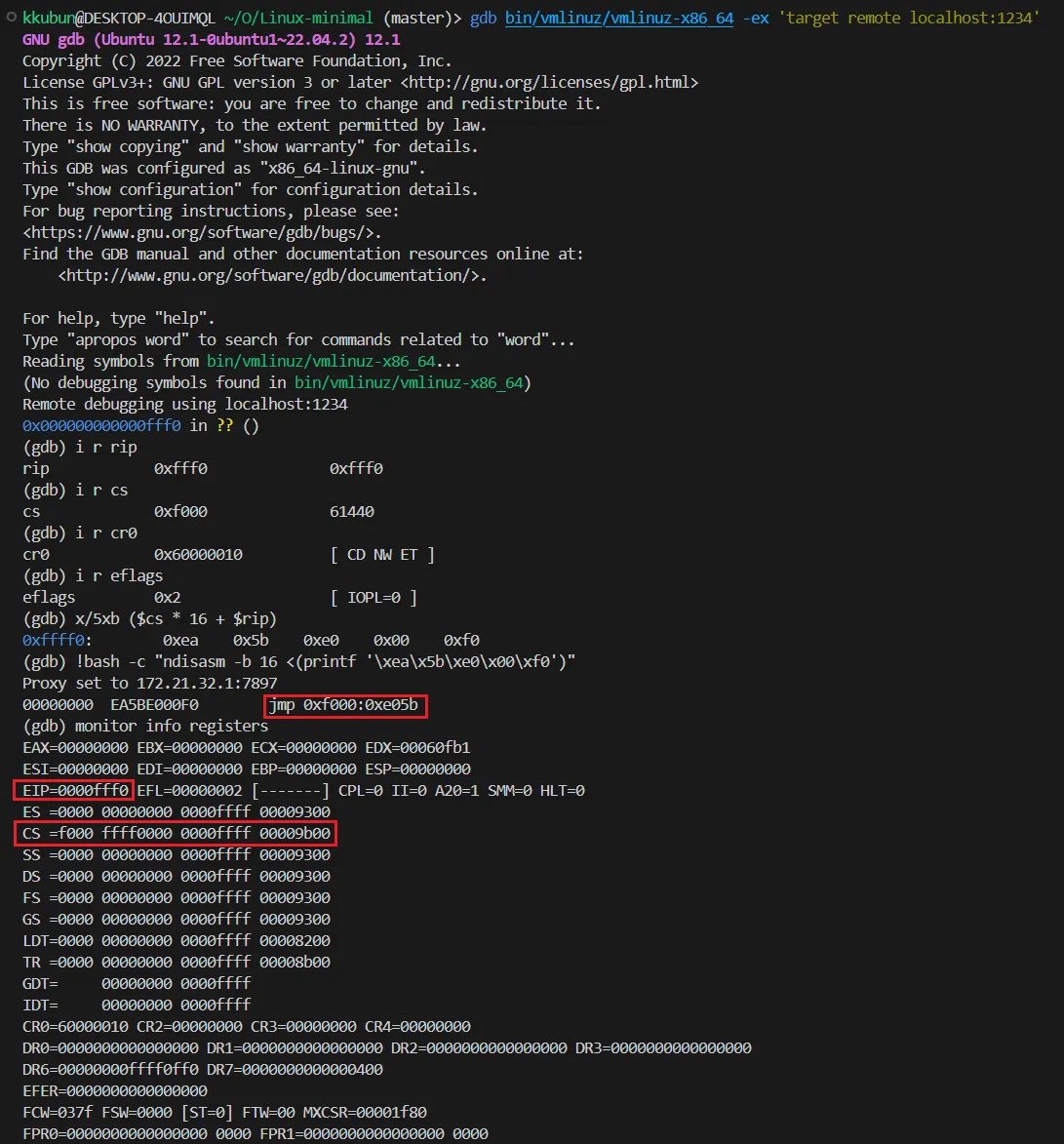Click the EIP=0000fff0 register value

click(x=75, y=791)
